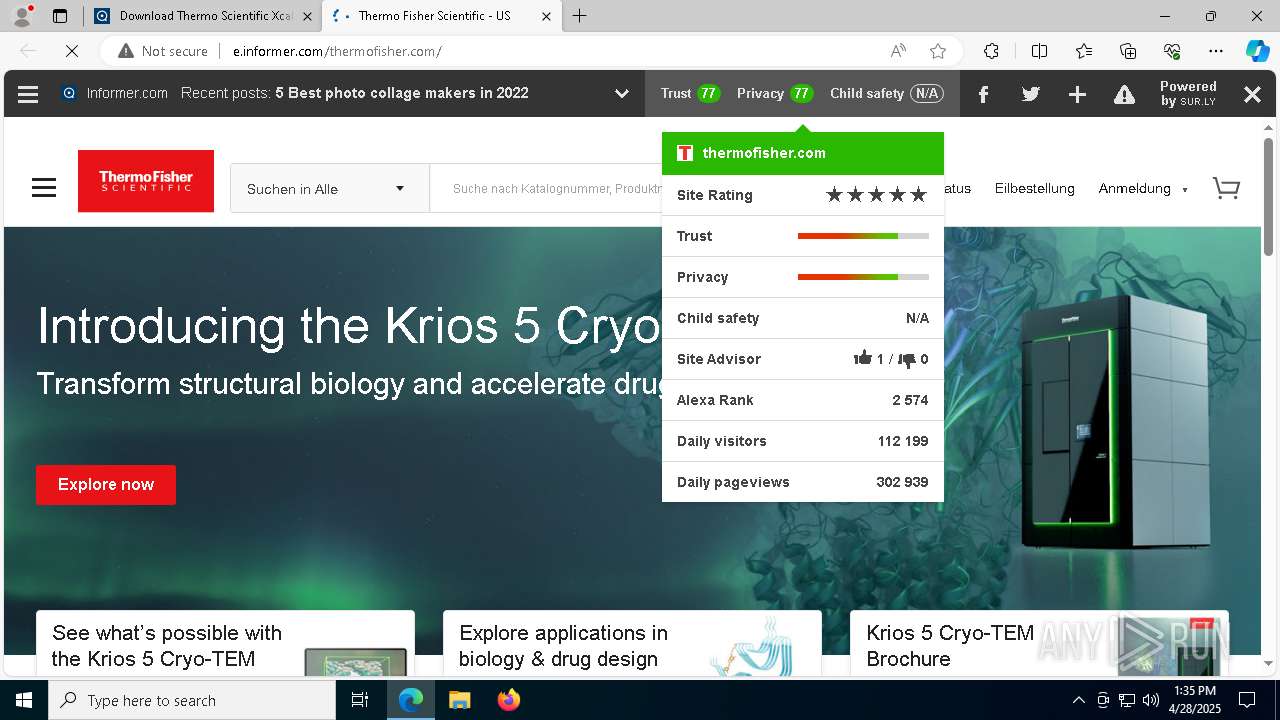The height and width of the screenshot is (720, 1280).
Task: Open Browser essentials icon
Action: 1172,51
